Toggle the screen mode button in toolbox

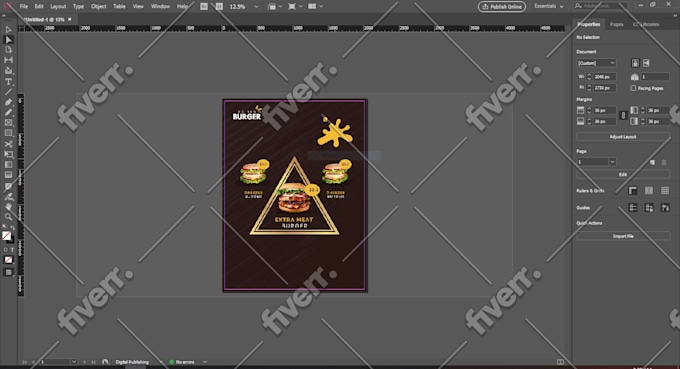pos(8,272)
